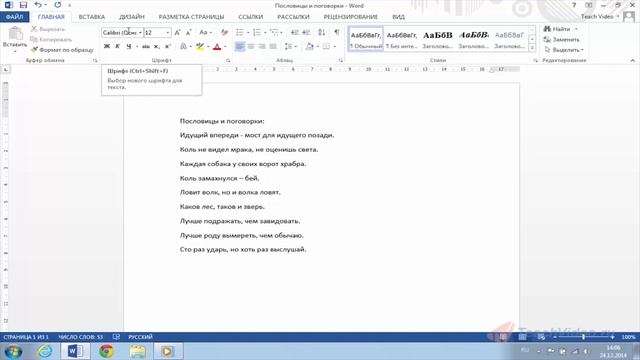
Task: Apply the yellow text highlight color
Action: click(200, 47)
